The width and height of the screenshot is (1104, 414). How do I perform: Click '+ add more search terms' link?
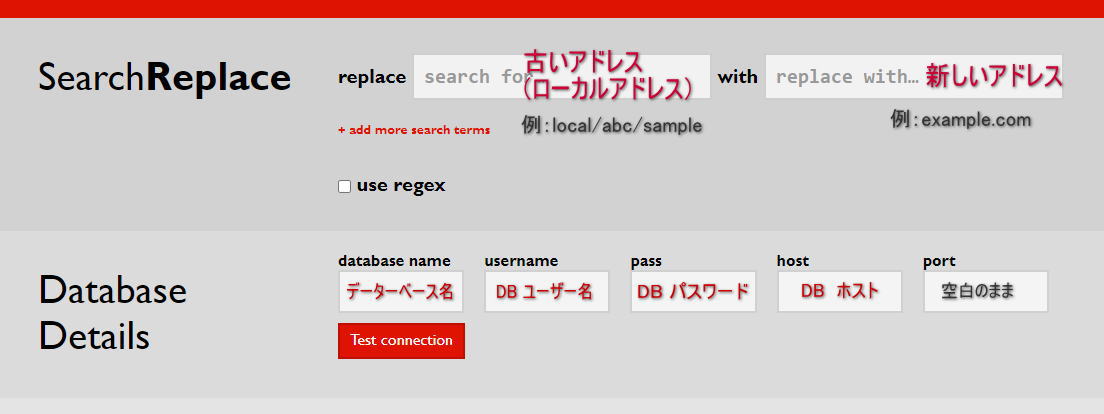coord(414,130)
